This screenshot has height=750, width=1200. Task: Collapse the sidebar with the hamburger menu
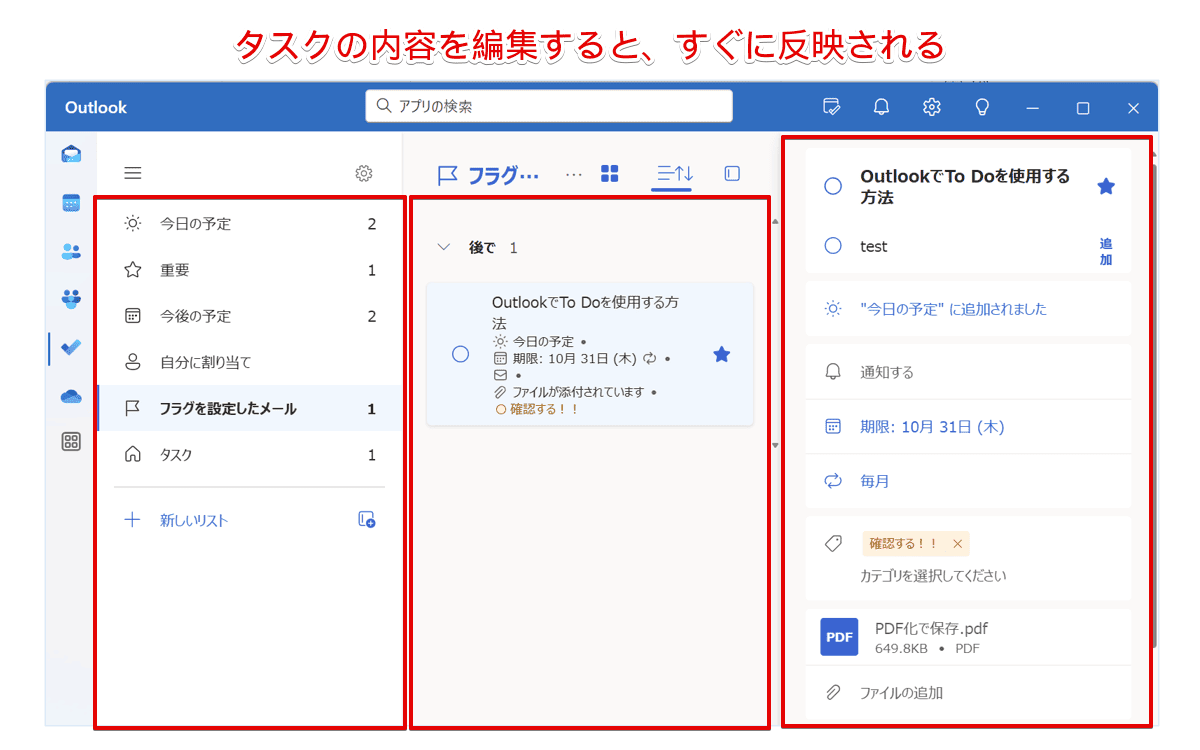(132, 172)
